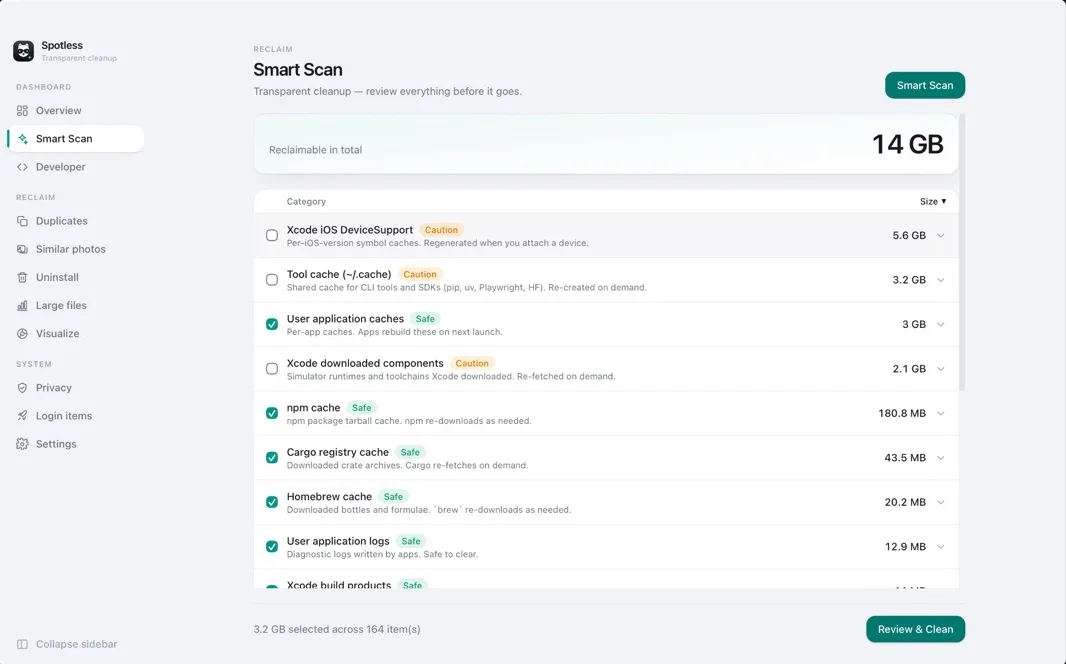Untick the Cargo registry cache checkbox
This screenshot has height=664, width=1066.
[272, 457]
